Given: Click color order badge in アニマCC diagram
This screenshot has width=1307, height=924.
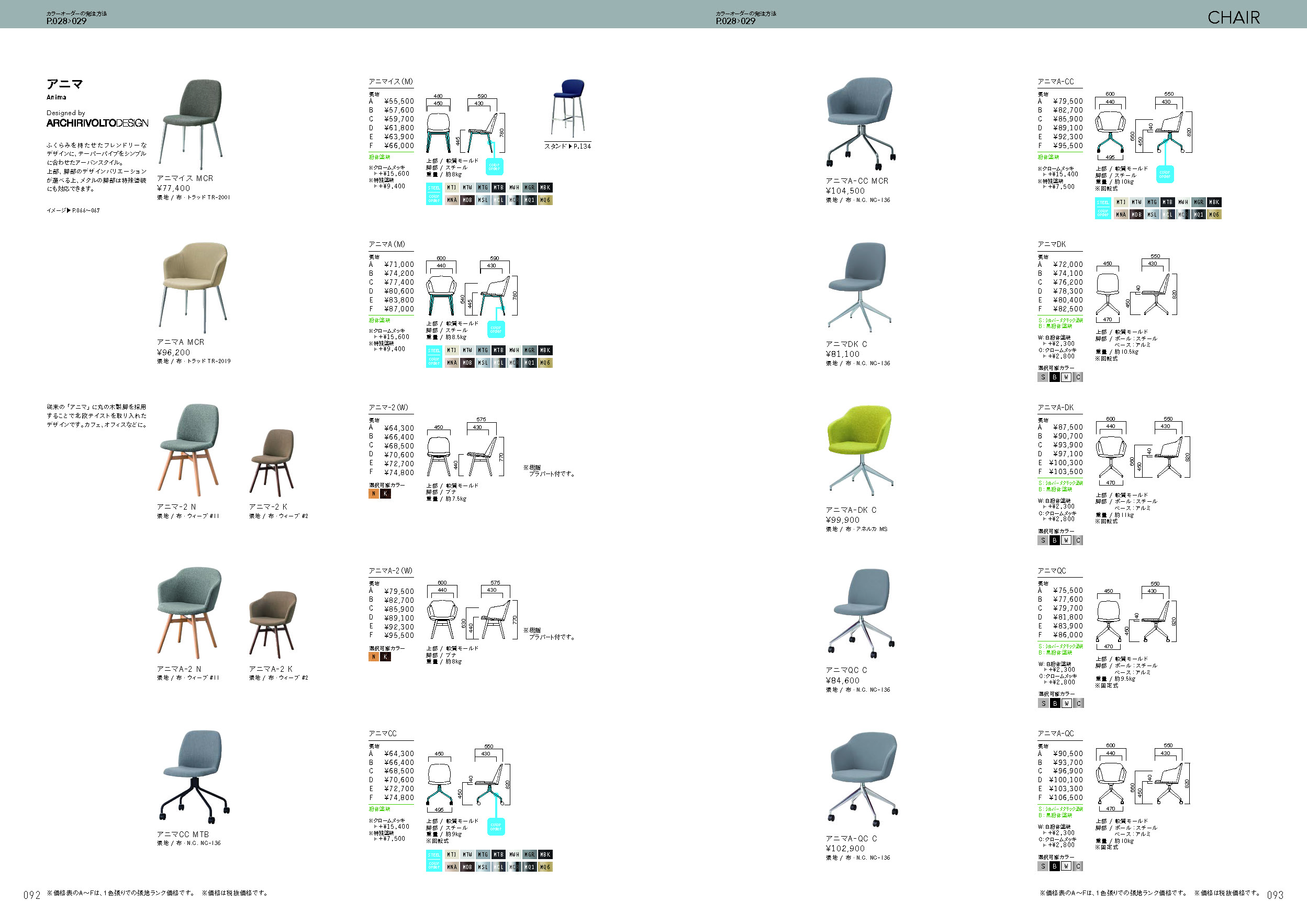Looking at the screenshot, I should pyautogui.click(x=496, y=827).
